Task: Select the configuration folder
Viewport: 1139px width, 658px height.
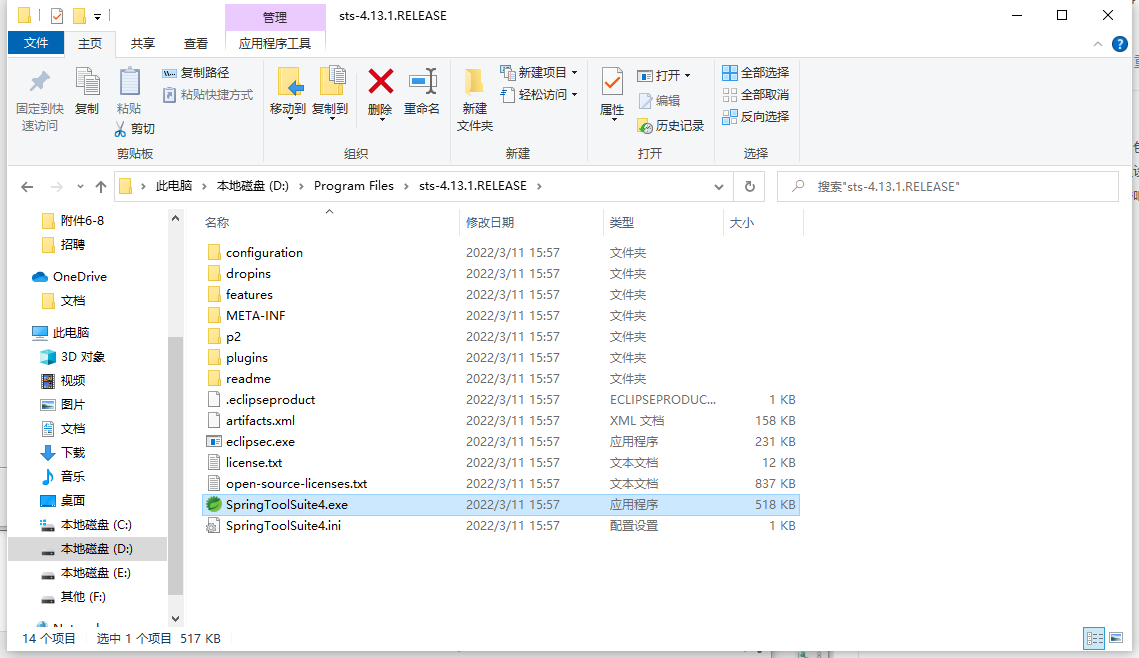Action: tap(500, 253)
